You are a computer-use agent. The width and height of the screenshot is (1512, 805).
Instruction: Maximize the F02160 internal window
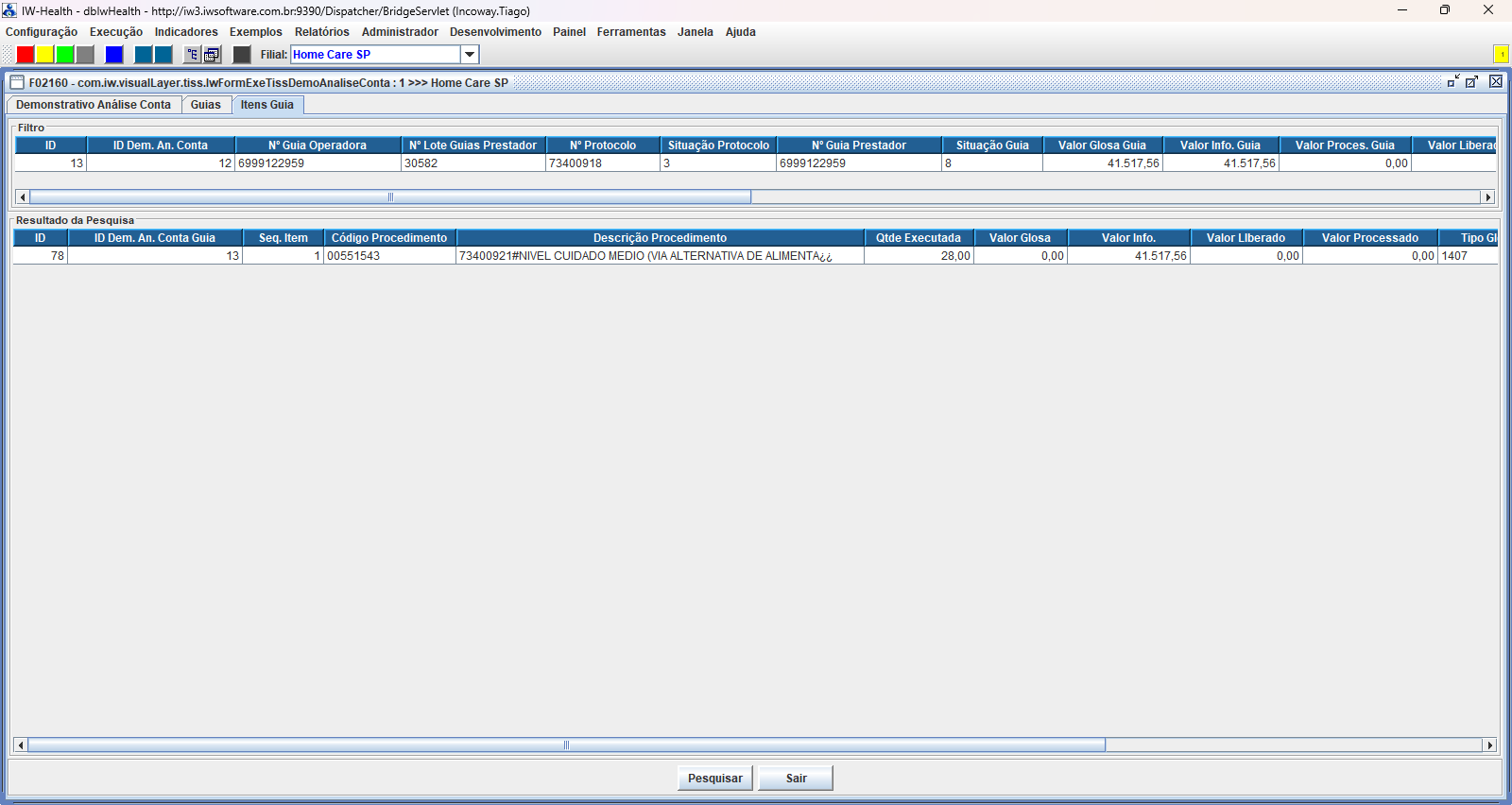pos(1472,82)
